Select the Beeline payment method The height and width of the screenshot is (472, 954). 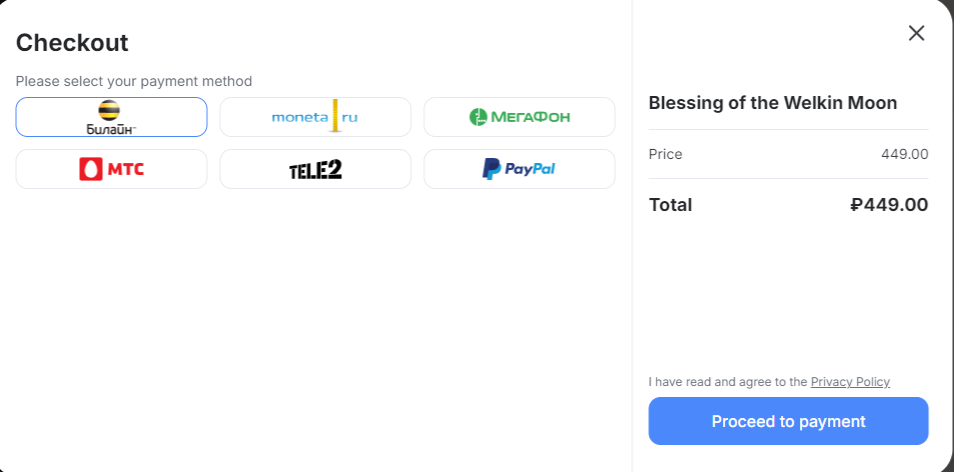coord(111,117)
